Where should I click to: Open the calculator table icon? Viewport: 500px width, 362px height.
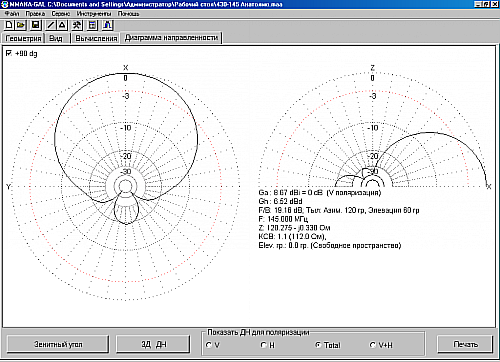tap(92, 25)
